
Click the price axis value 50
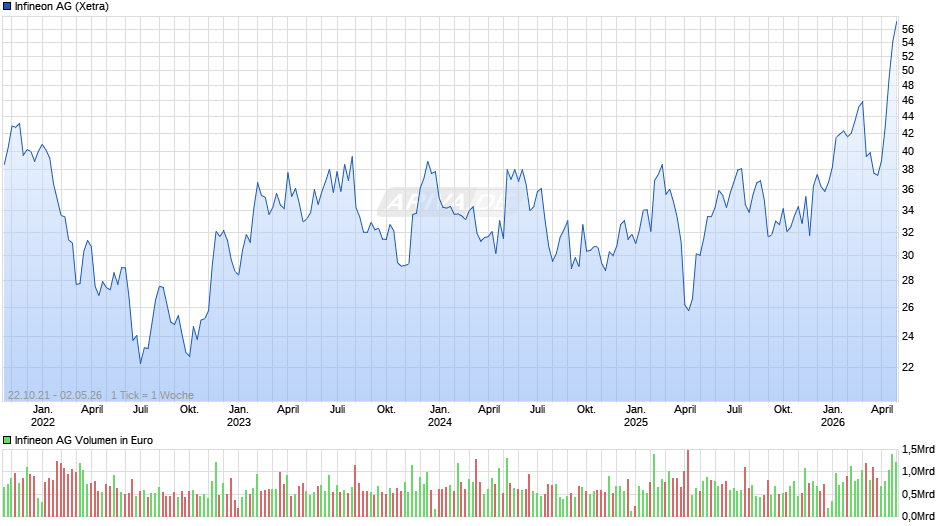tap(908, 71)
